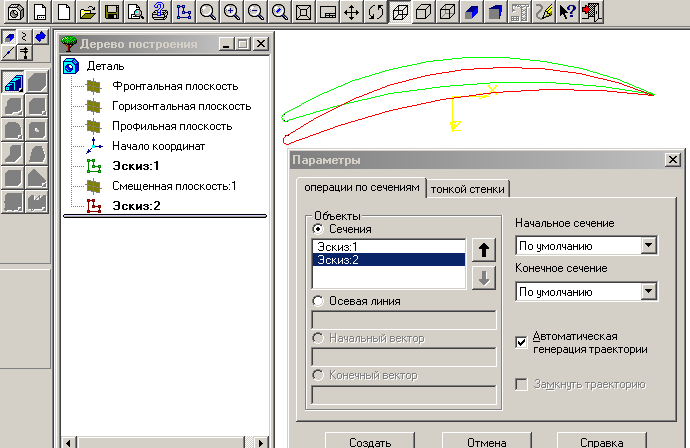
Task: Toggle Автоматическая генерация траектории checkbox
Action: point(521,342)
